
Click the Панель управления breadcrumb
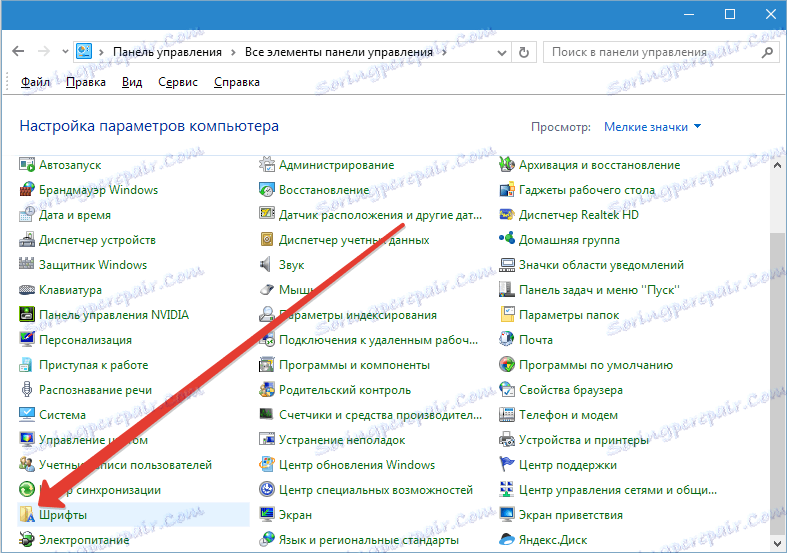click(x=167, y=52)
